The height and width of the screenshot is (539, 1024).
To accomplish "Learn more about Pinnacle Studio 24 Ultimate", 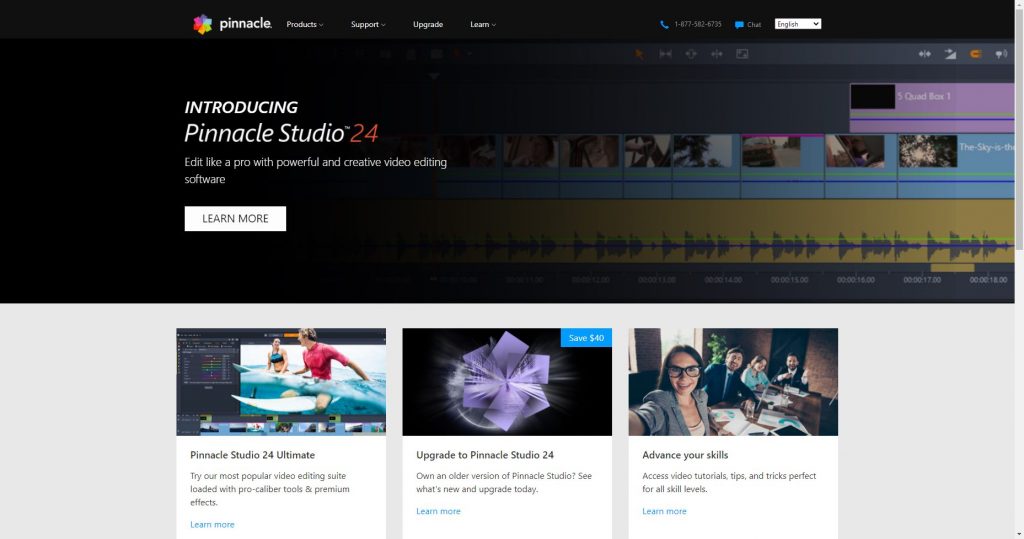I will [212, 524].
